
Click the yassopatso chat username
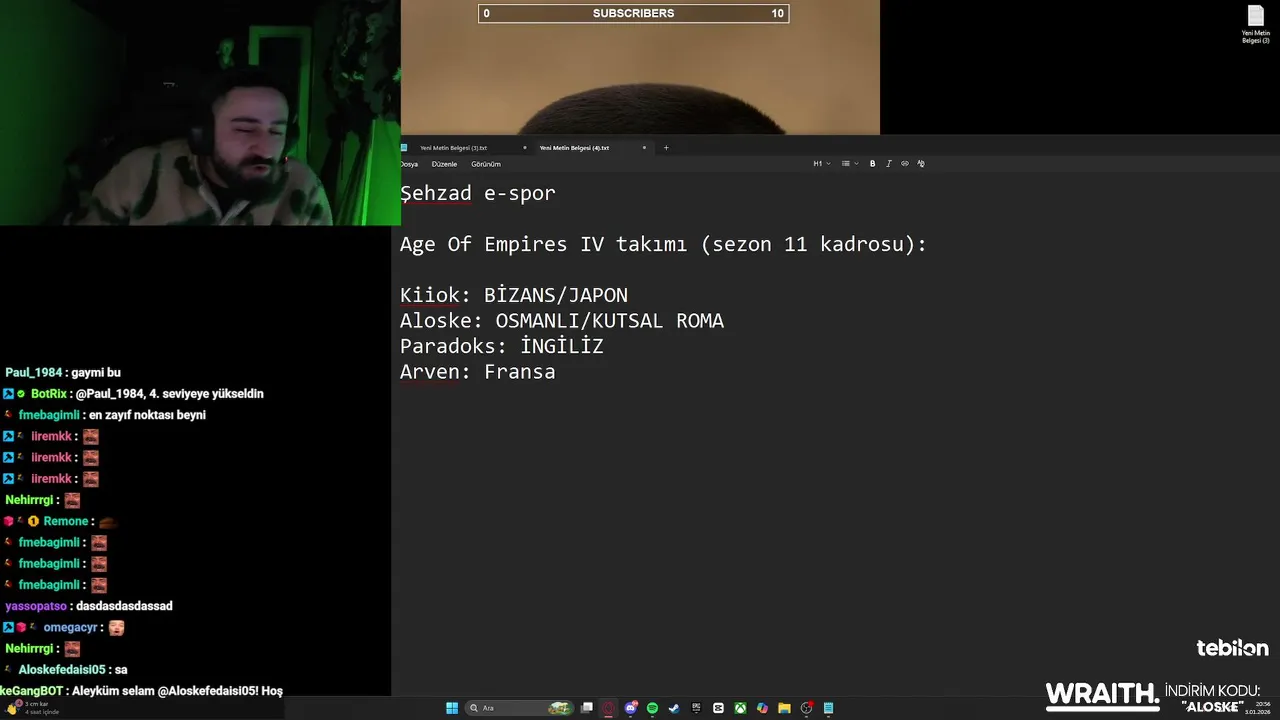(36, 606)
